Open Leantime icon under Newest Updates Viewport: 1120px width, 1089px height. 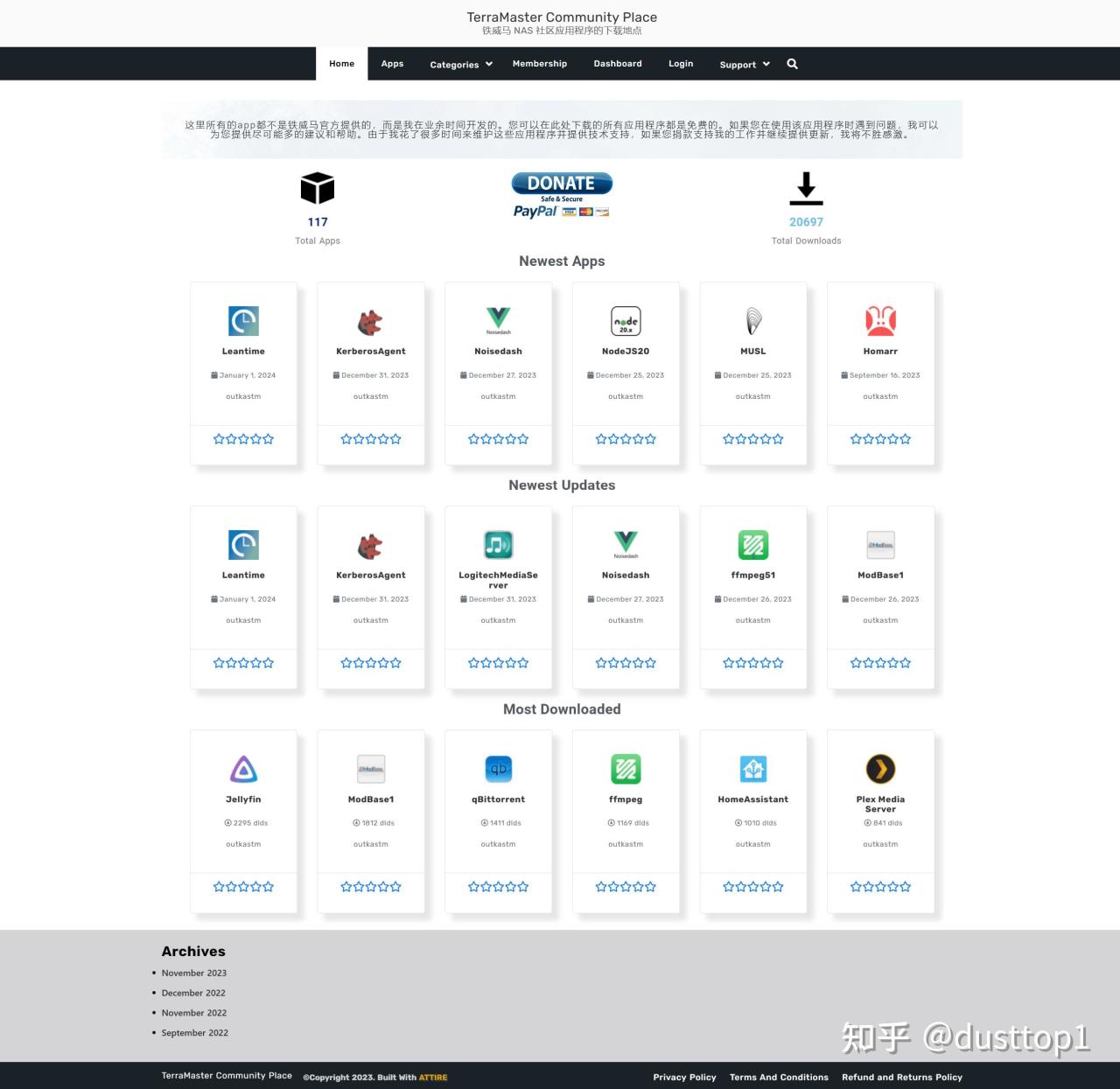[x=243, y=545]
